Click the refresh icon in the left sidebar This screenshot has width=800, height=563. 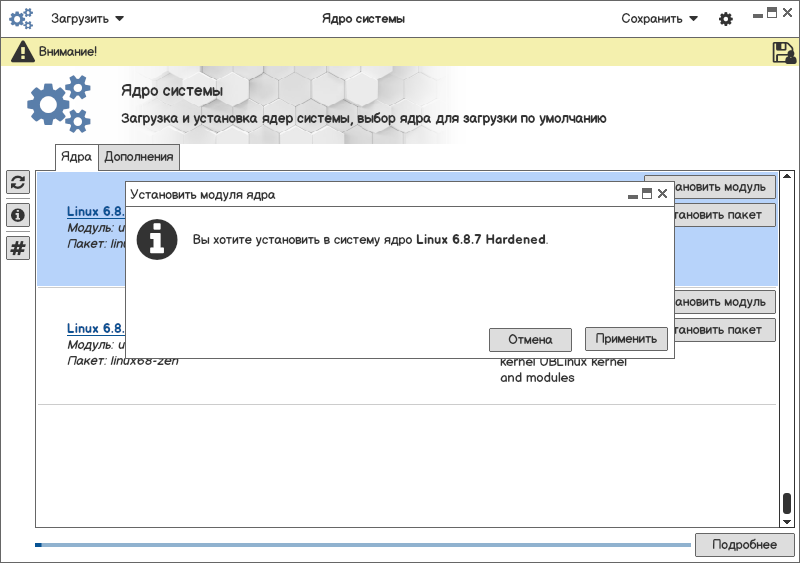[18, 182]
